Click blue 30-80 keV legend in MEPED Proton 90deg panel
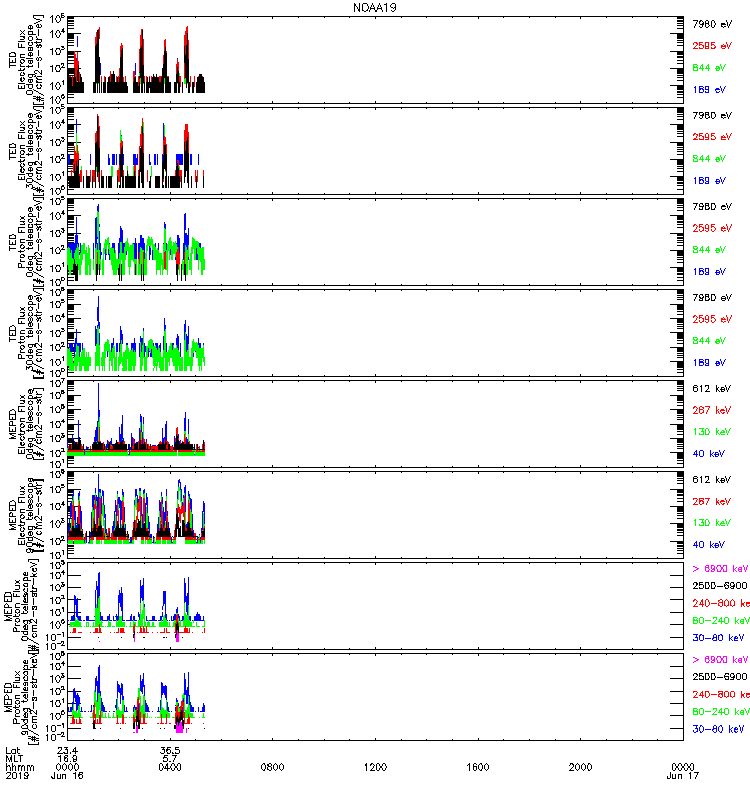 click(718, 729)
